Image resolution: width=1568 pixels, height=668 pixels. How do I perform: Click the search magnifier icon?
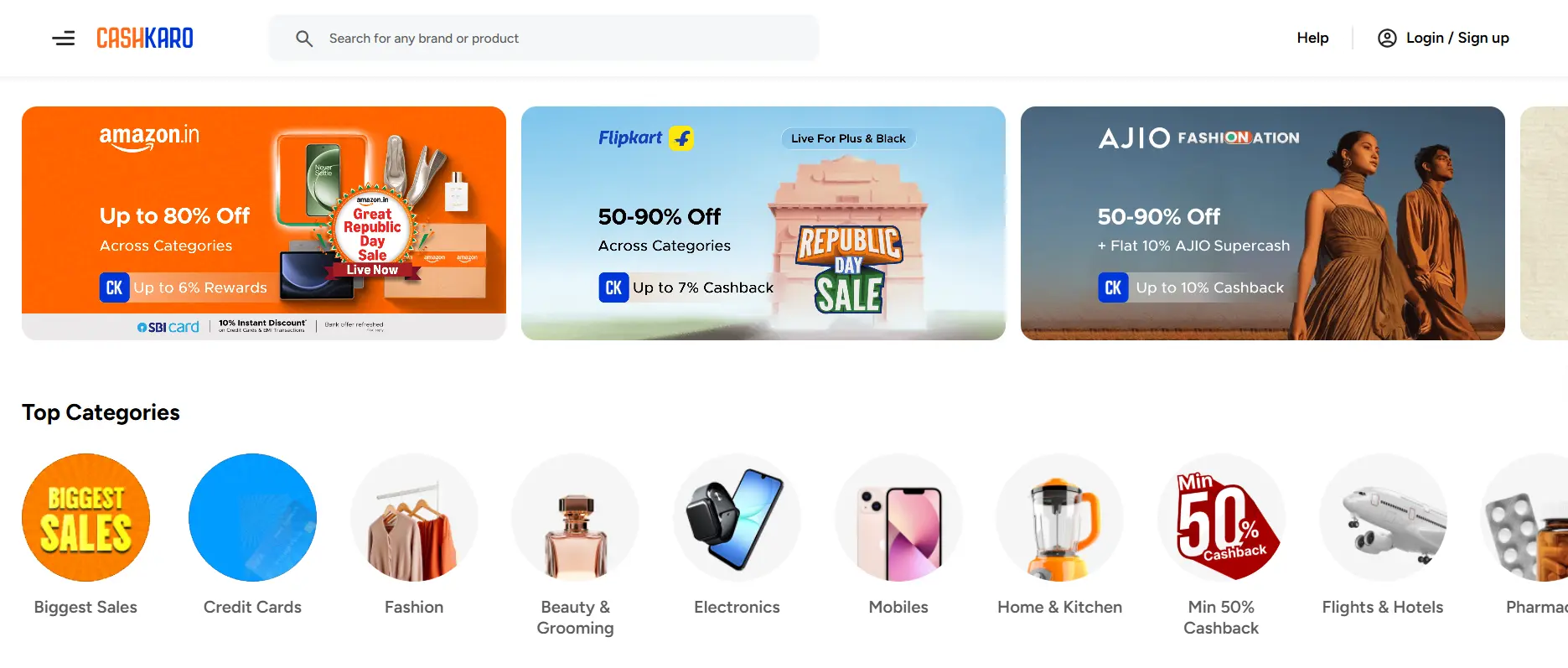[x=303, y=38]
